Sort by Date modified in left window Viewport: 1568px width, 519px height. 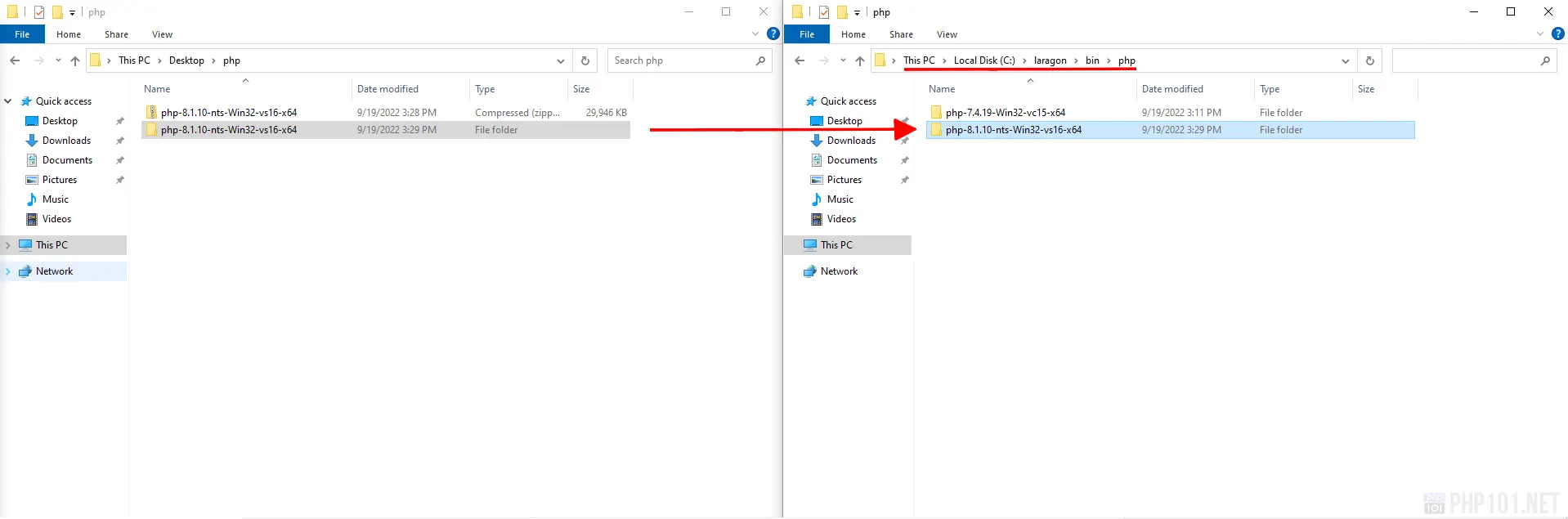388,89
